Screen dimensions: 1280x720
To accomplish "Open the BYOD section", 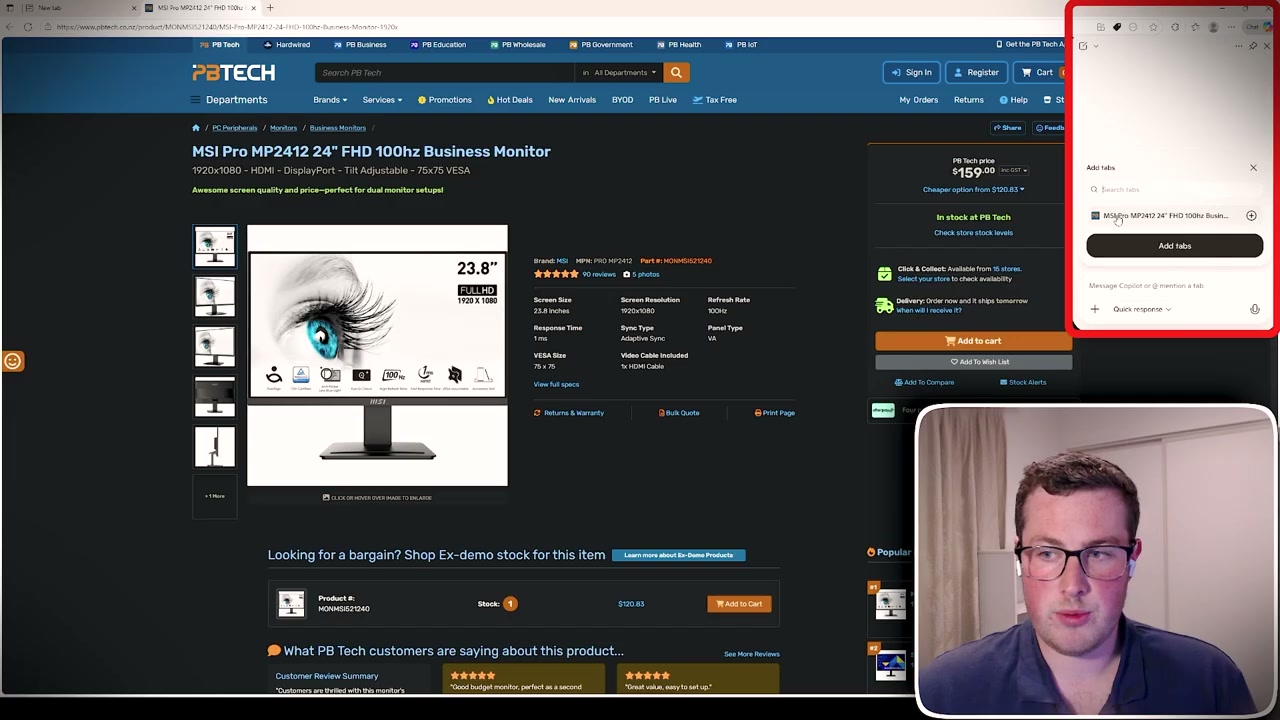I will point(622,100).
